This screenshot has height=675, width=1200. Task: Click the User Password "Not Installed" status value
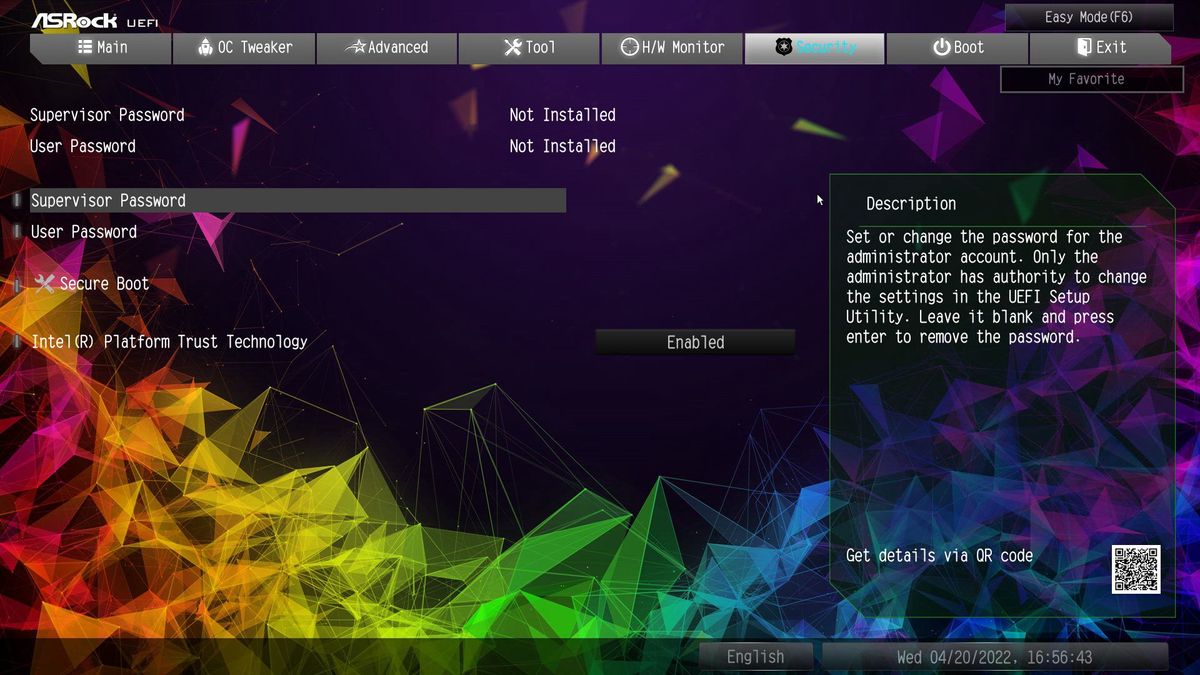(x=562, y=146)
